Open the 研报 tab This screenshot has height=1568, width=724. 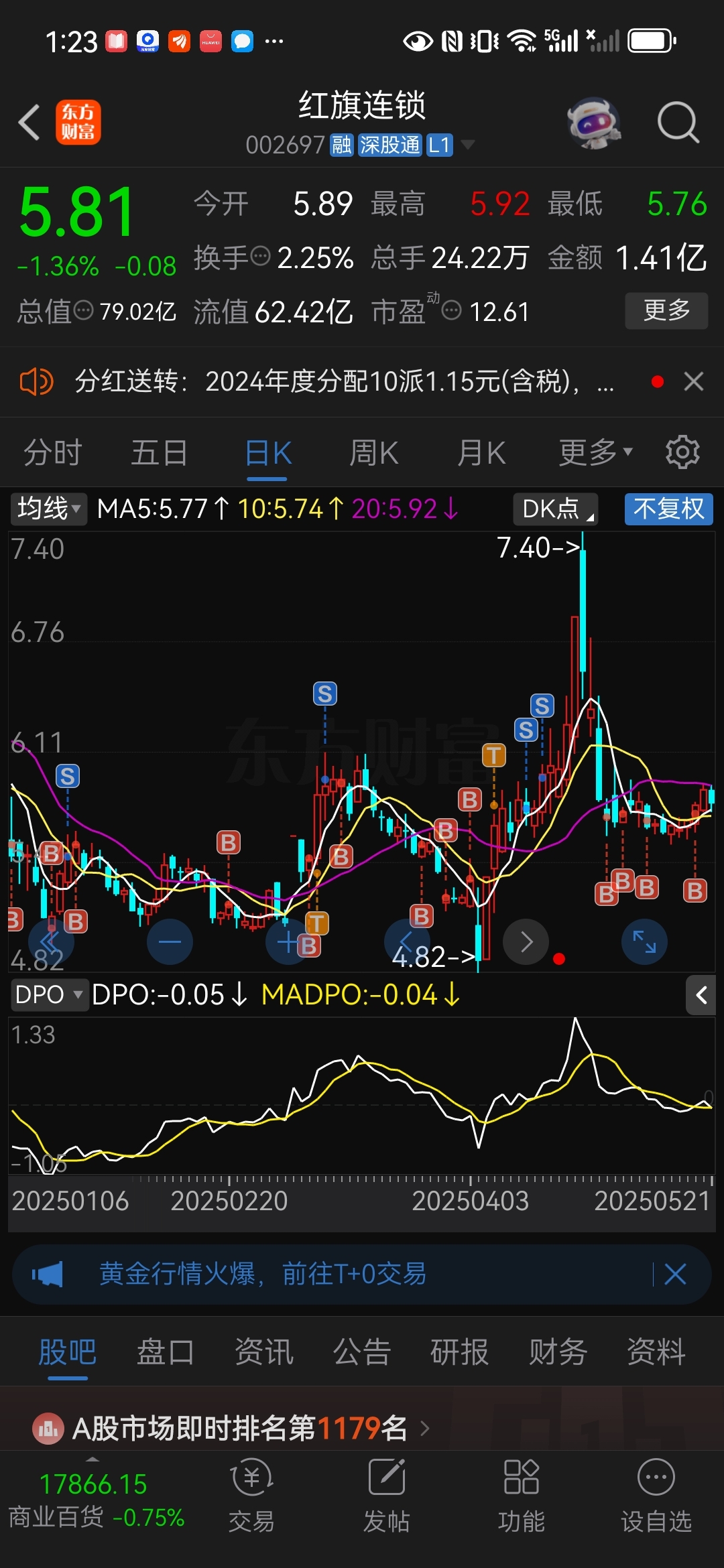click(460, 1352)
